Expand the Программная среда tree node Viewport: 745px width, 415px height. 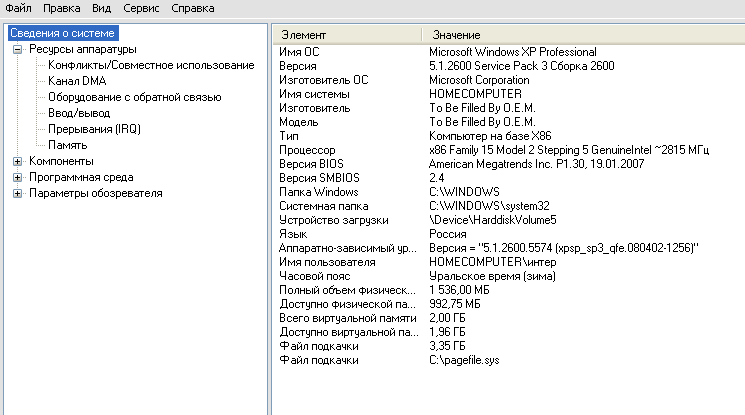click(17, 177)
